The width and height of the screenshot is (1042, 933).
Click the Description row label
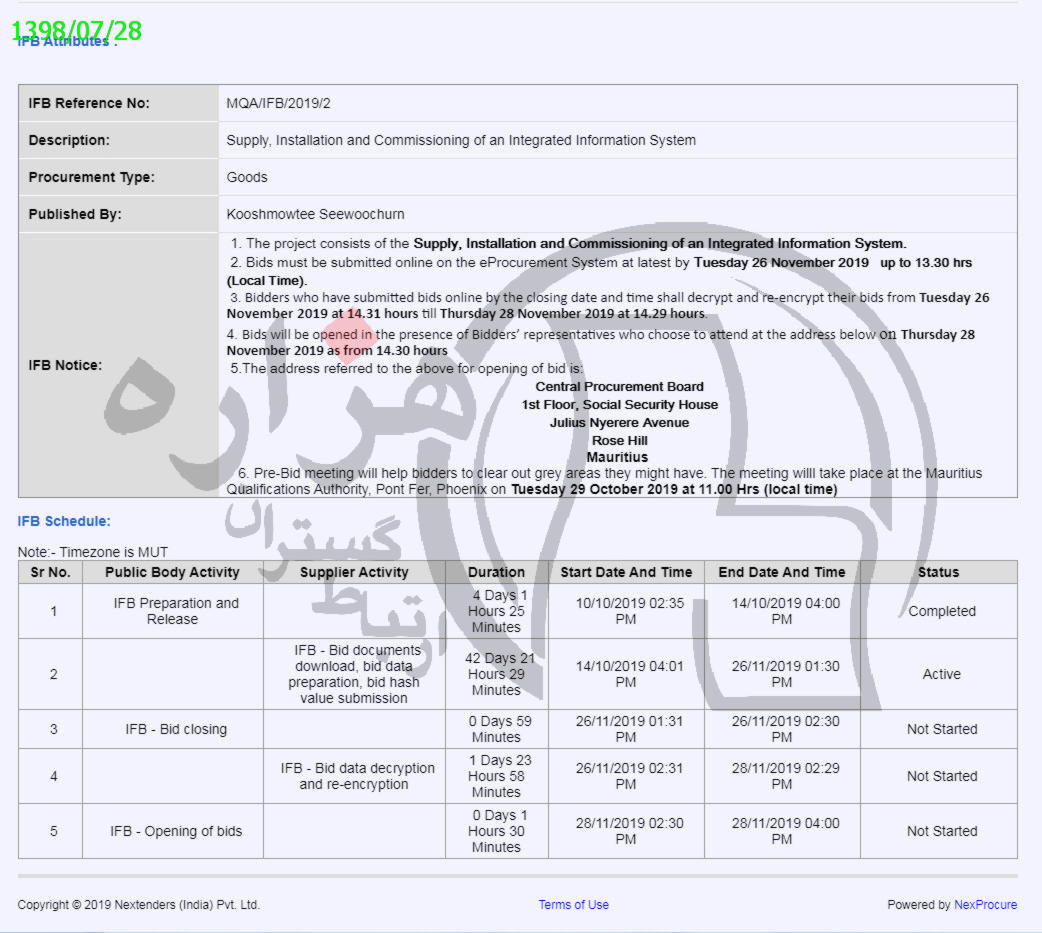click(x=69, y=140)
